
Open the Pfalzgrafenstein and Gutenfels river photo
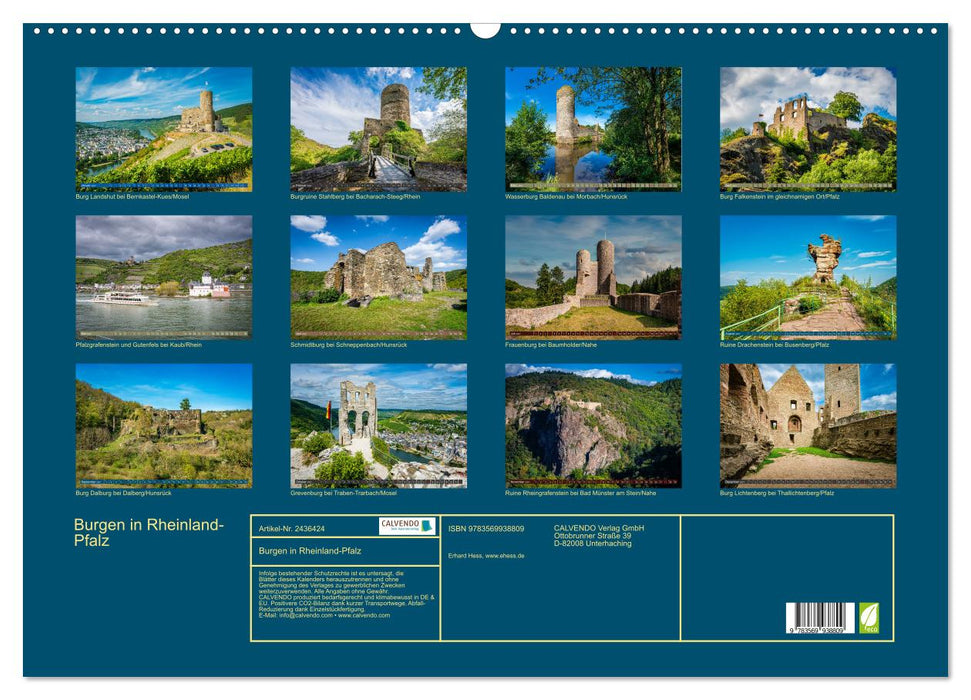(163, 278)
